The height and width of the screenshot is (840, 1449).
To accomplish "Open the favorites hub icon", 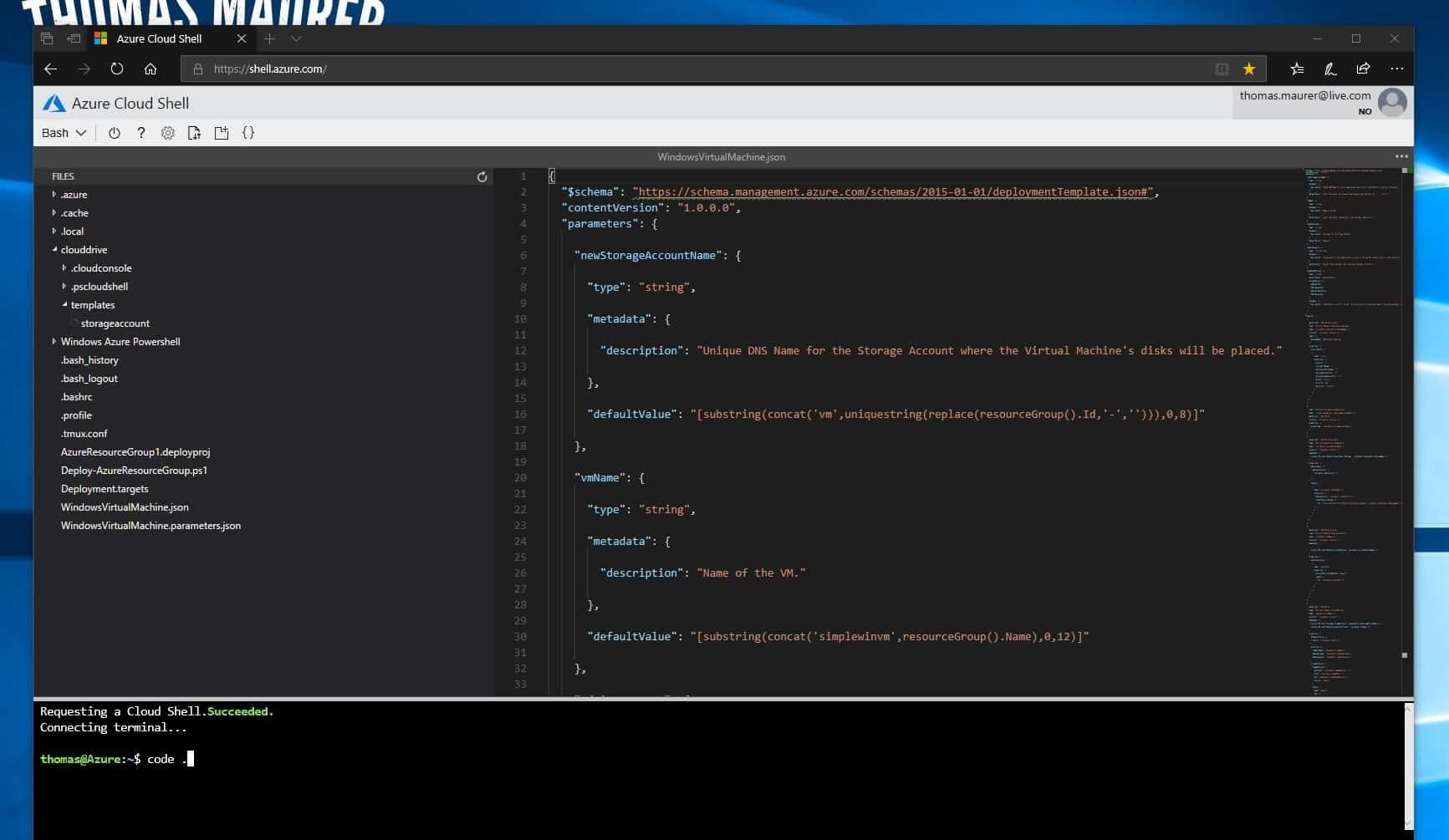I will click(x=1297, y=69).
